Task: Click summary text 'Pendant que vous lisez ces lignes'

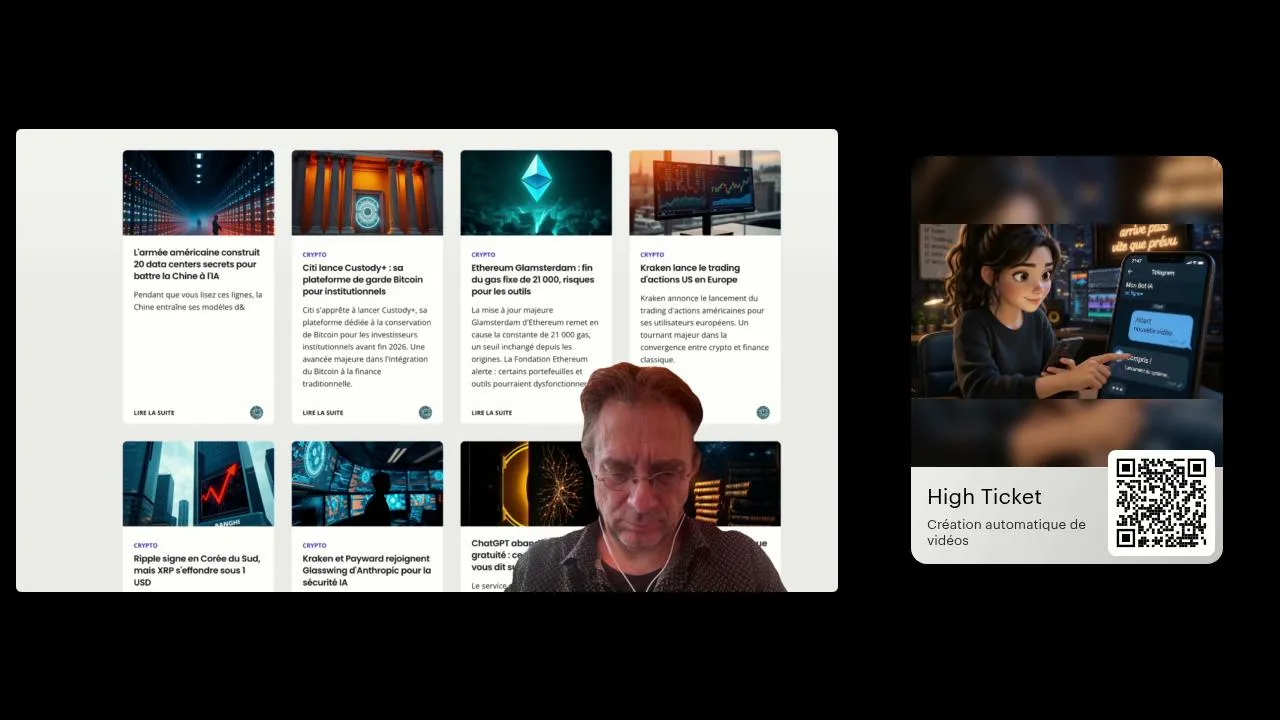Action: point(198,301)
